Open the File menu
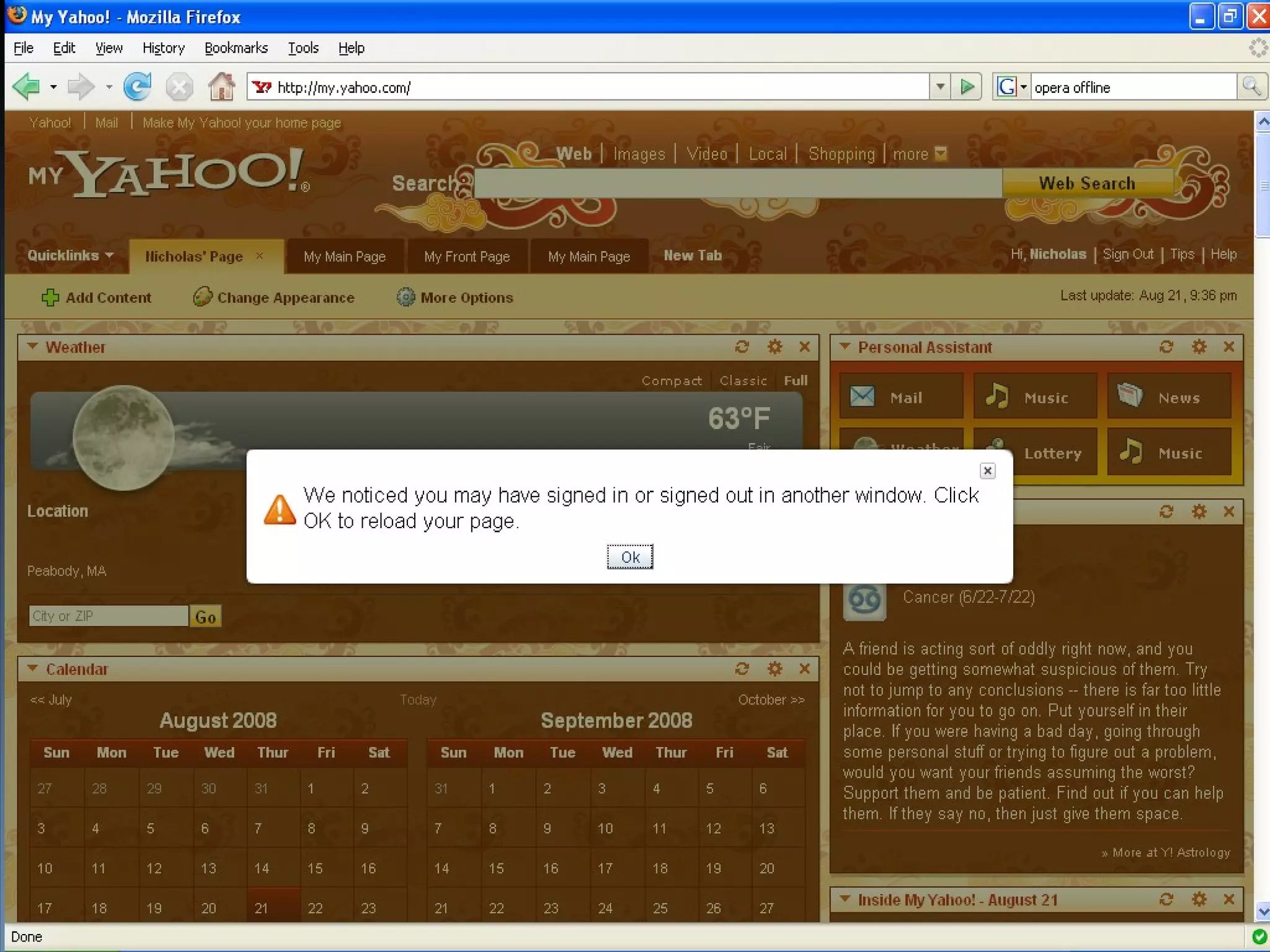Image resolution: width=1270 pixels, height=952 pixels. pos(24,48)
